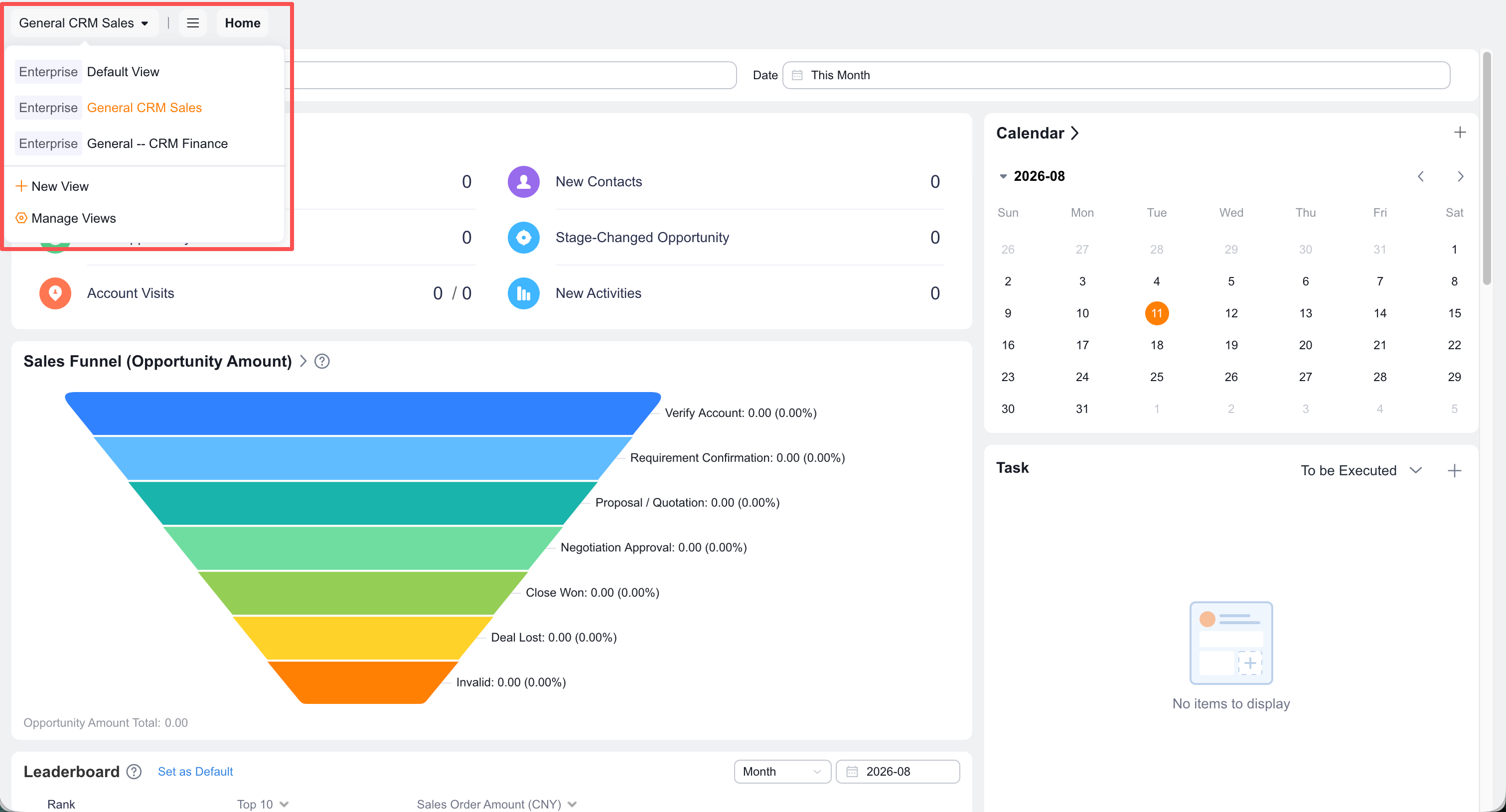Click the Manage Views option
The width and height of the screenshot is (1506, 812).
(x=74, y=218)
